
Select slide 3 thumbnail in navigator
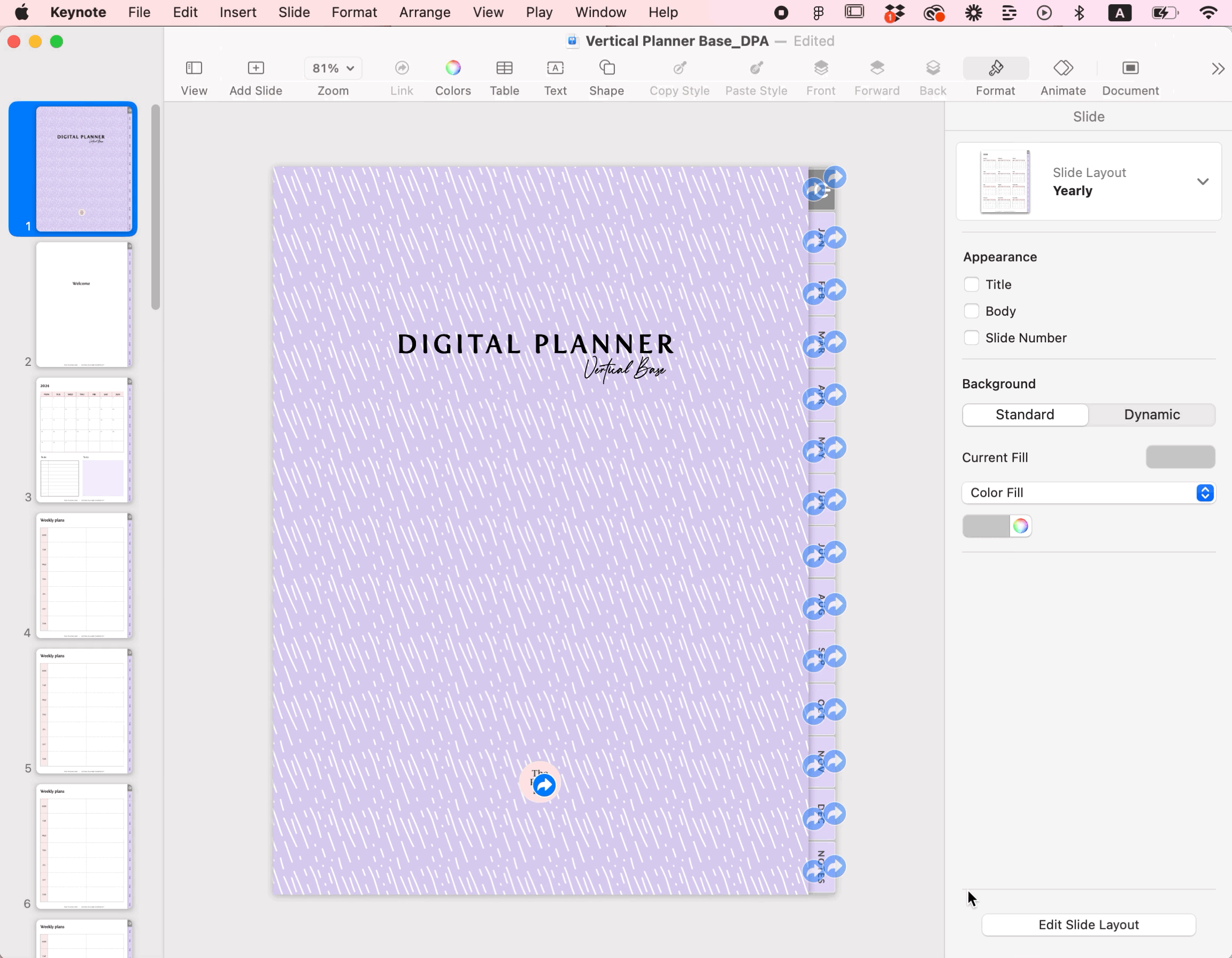point(83,440)
